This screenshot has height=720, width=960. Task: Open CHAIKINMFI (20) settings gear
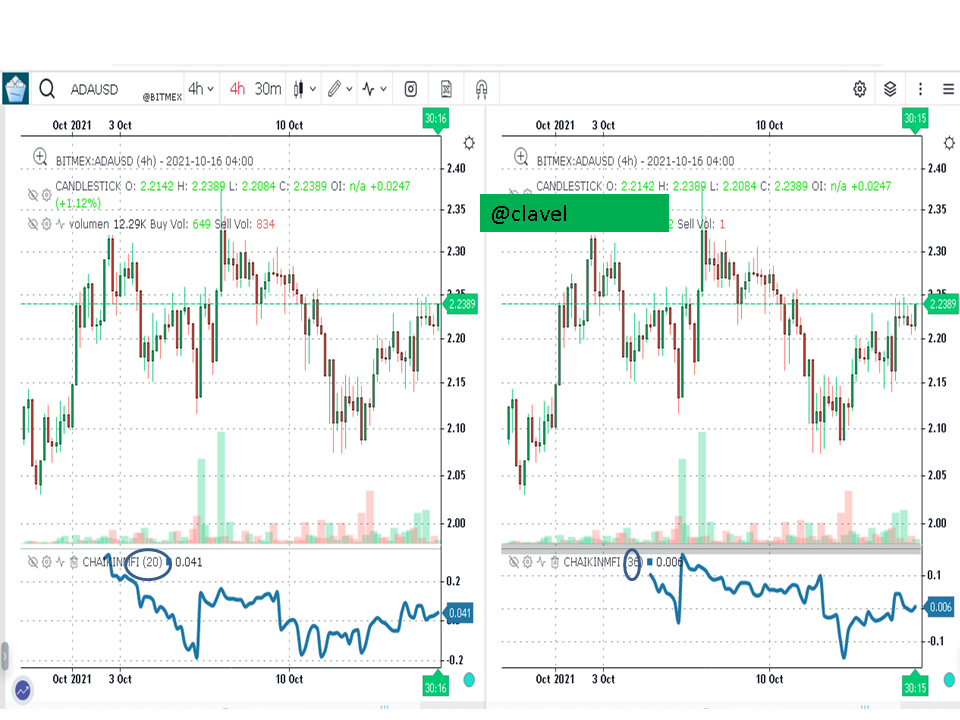(47, 562)
